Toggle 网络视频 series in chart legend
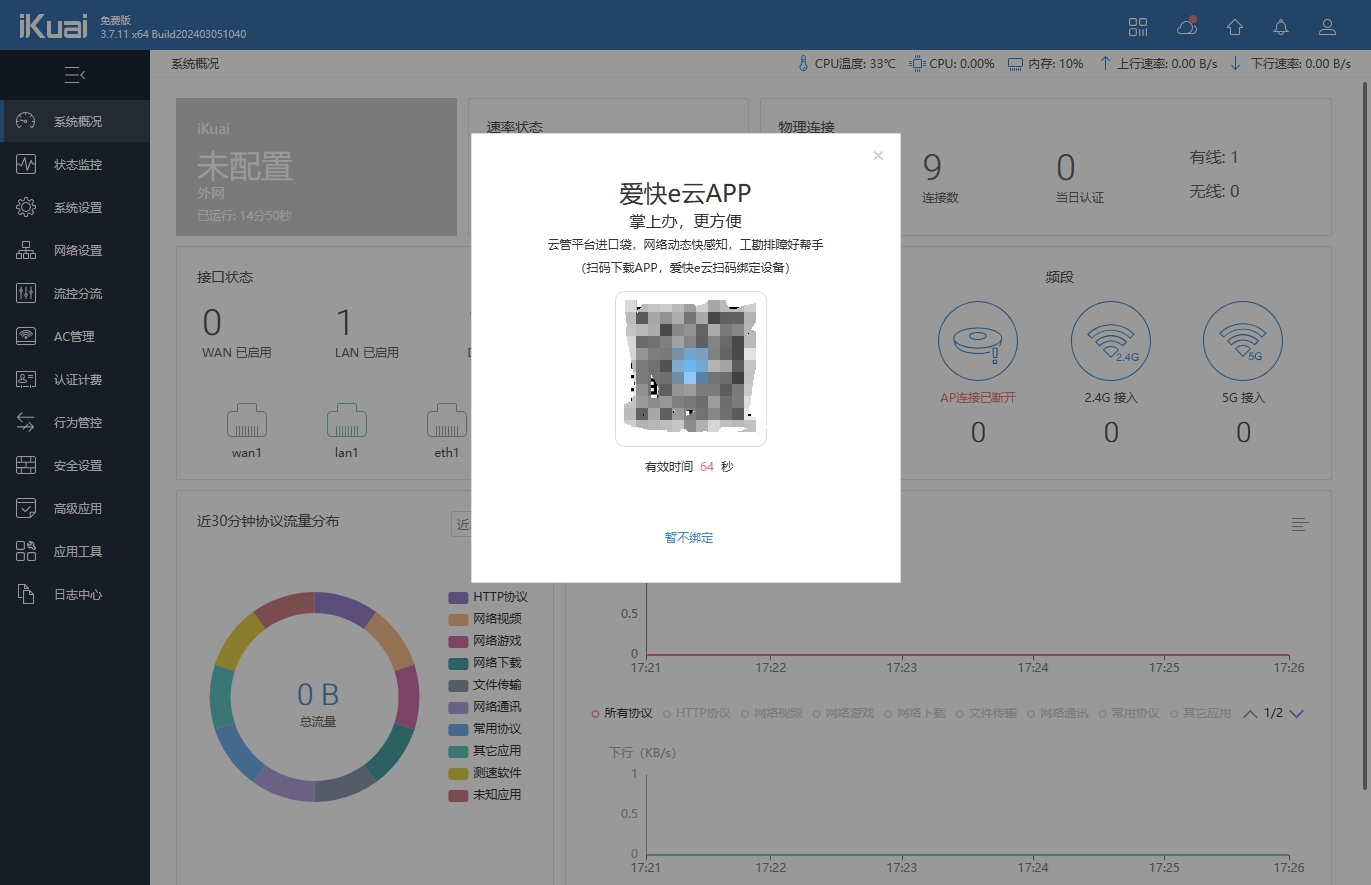Image resolution: width=1371 pixels, height=885 pixels. pyautogui.click(x=777, y=713)
